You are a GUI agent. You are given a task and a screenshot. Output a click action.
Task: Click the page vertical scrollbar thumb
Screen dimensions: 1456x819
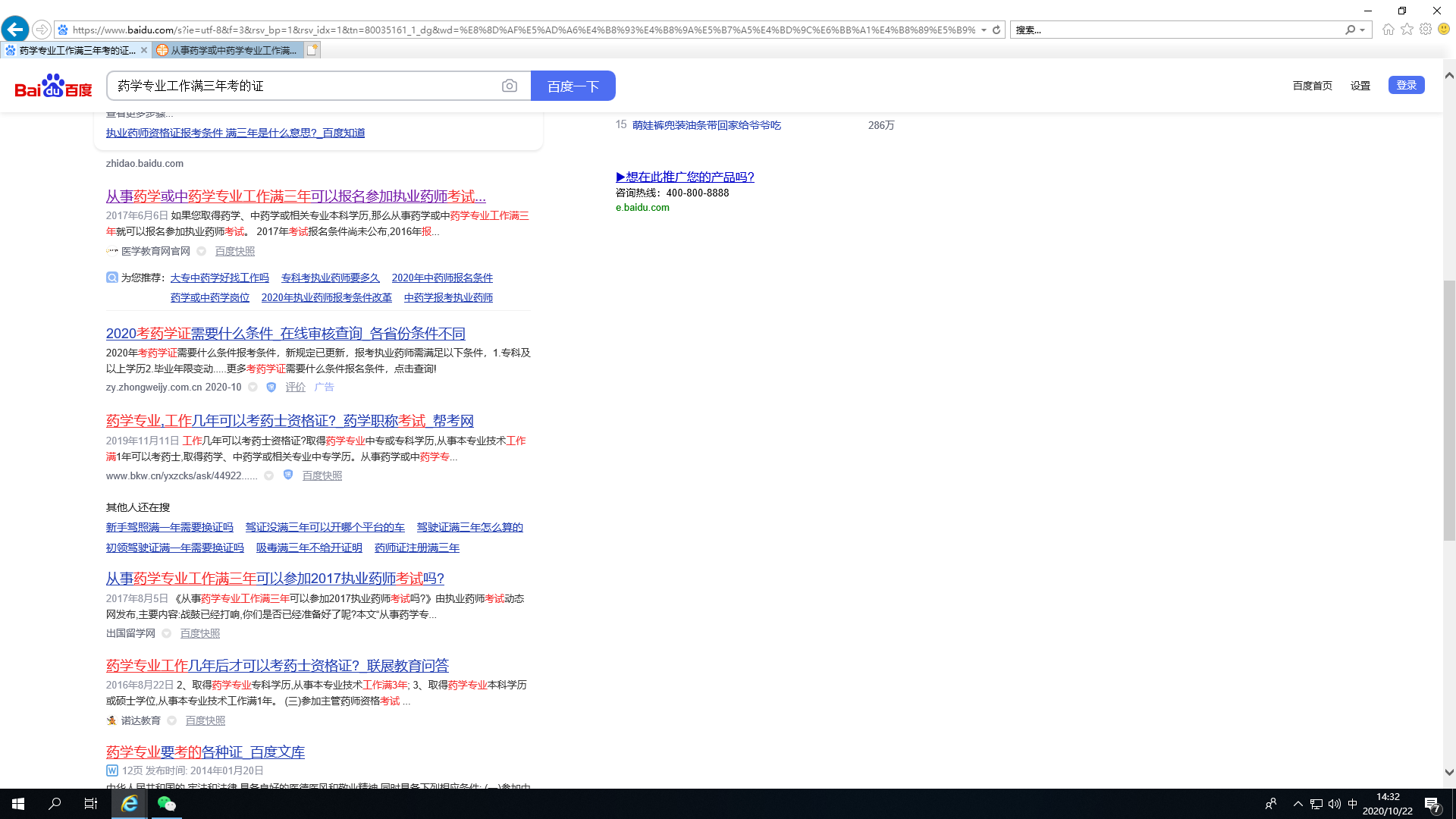coord(1449,409)
